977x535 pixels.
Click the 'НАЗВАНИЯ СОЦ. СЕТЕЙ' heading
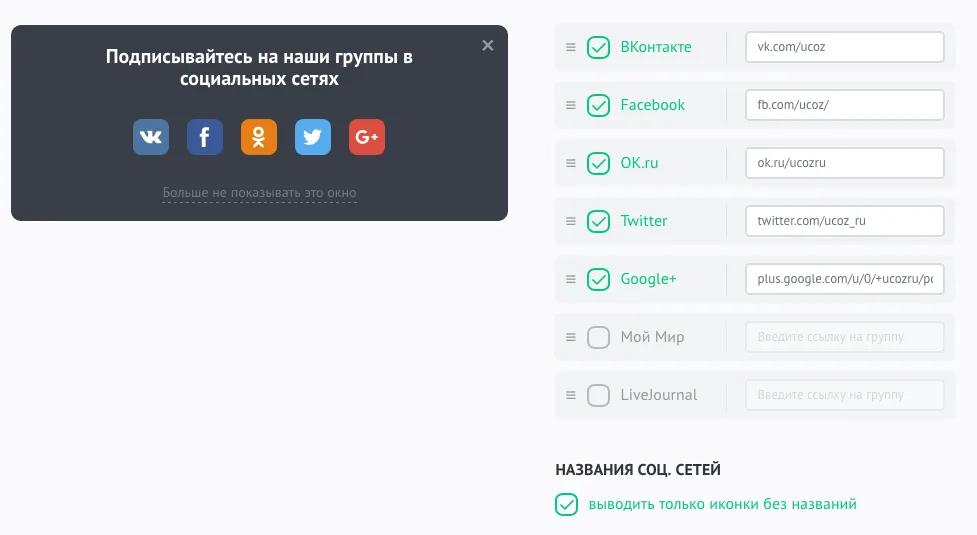[x=638, y=470]
